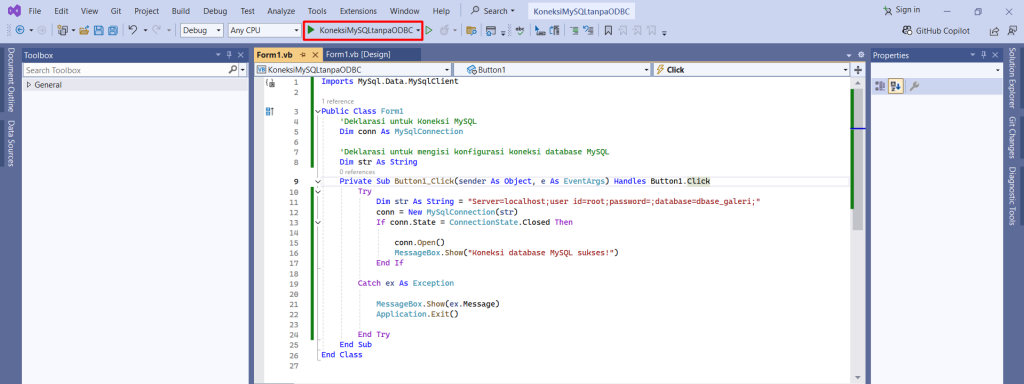
Task: Close the Toolbox panel
Action: click(x=240, y=55)
